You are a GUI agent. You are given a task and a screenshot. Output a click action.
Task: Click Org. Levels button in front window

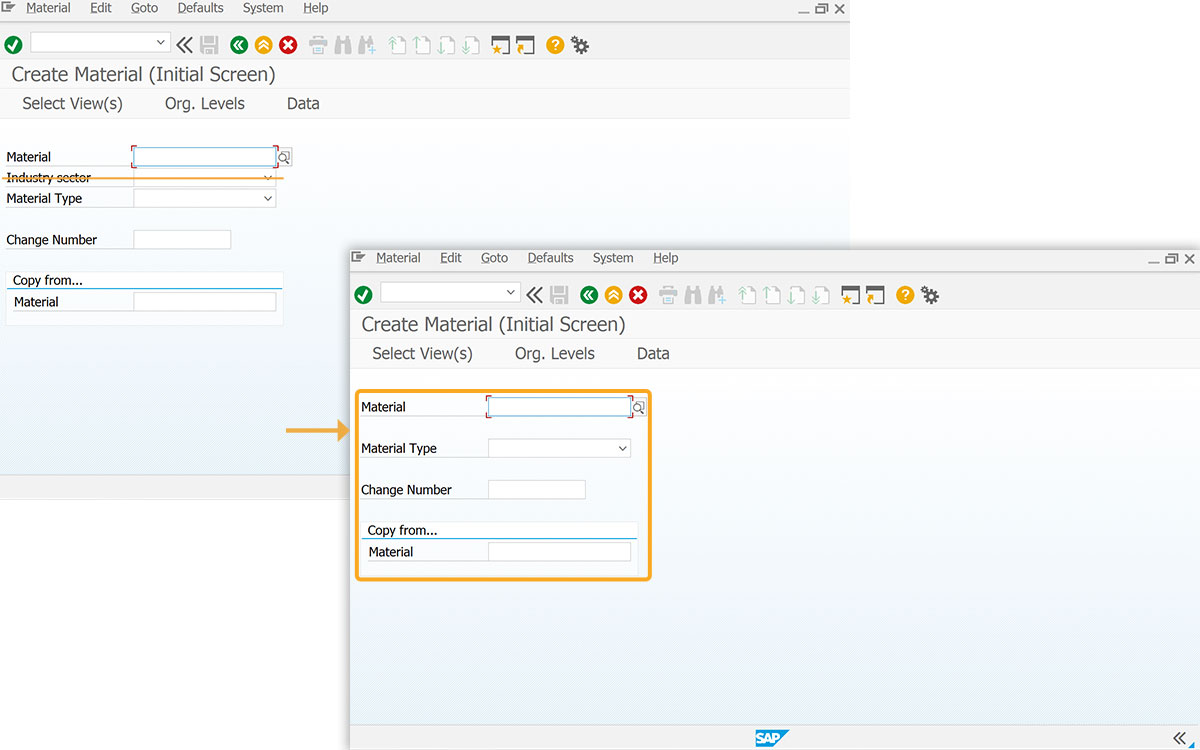tap(555, 354)
